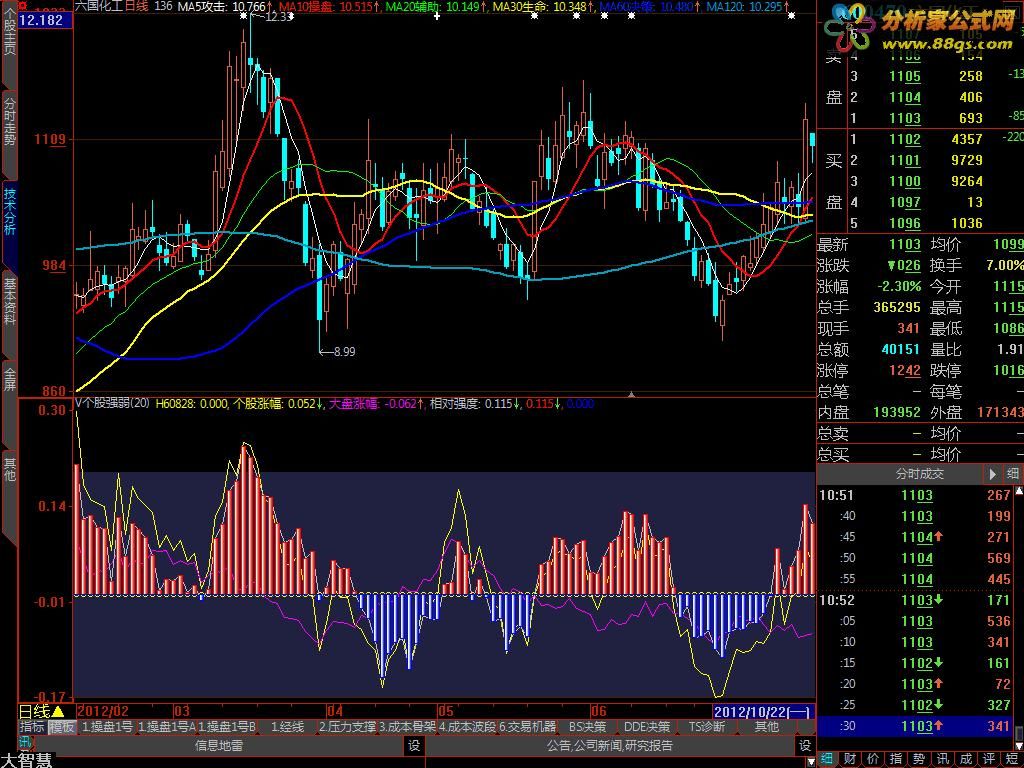Click the buy-2 volume 9729
Screen dimensions: 1024x768
pos(967,160)
